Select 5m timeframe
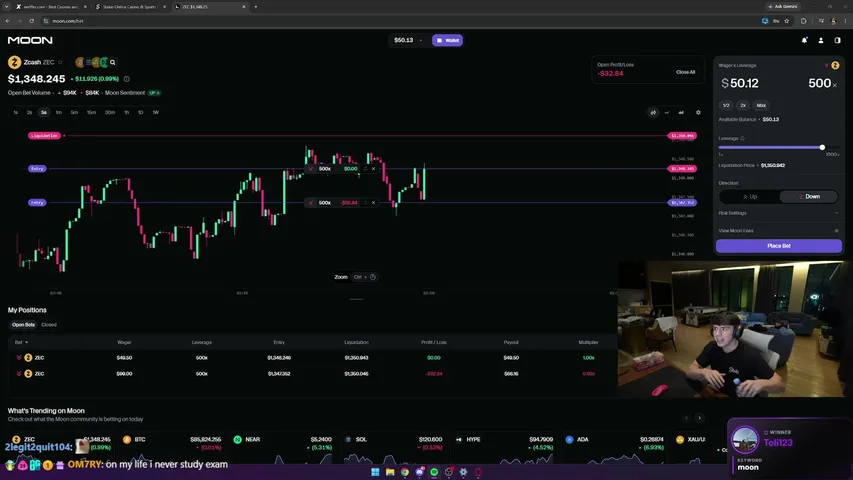The height and width of the screenshot is (480, 853). pos(74,113)
